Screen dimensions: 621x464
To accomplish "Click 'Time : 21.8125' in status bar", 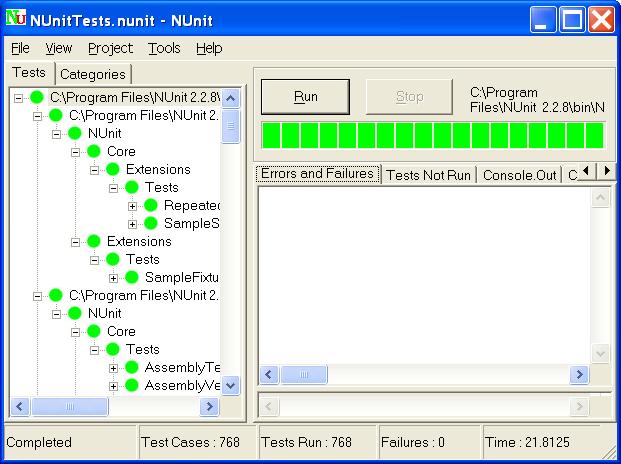I will 527,442.
